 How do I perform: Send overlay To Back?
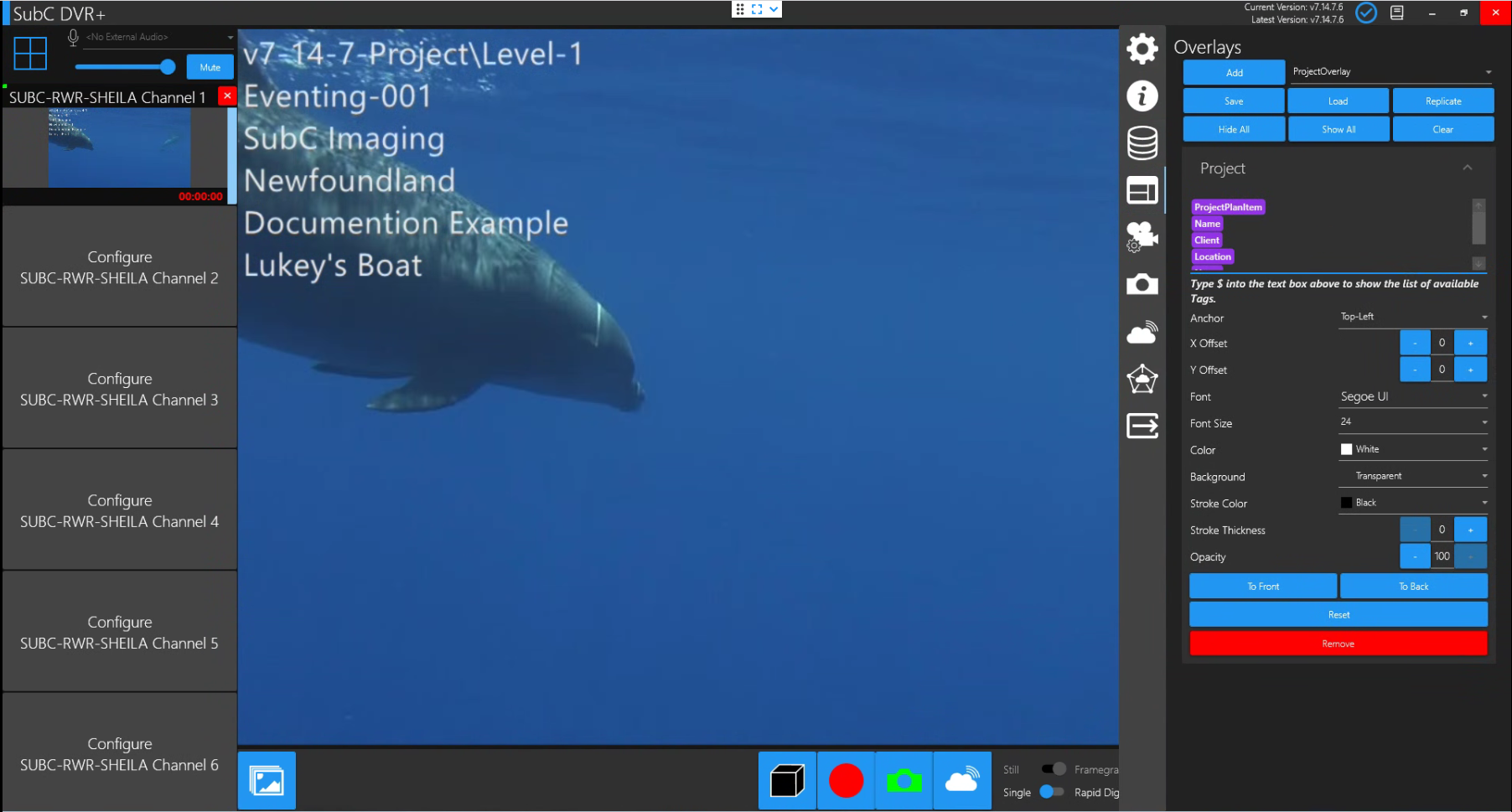click(x=1414, y=586)
